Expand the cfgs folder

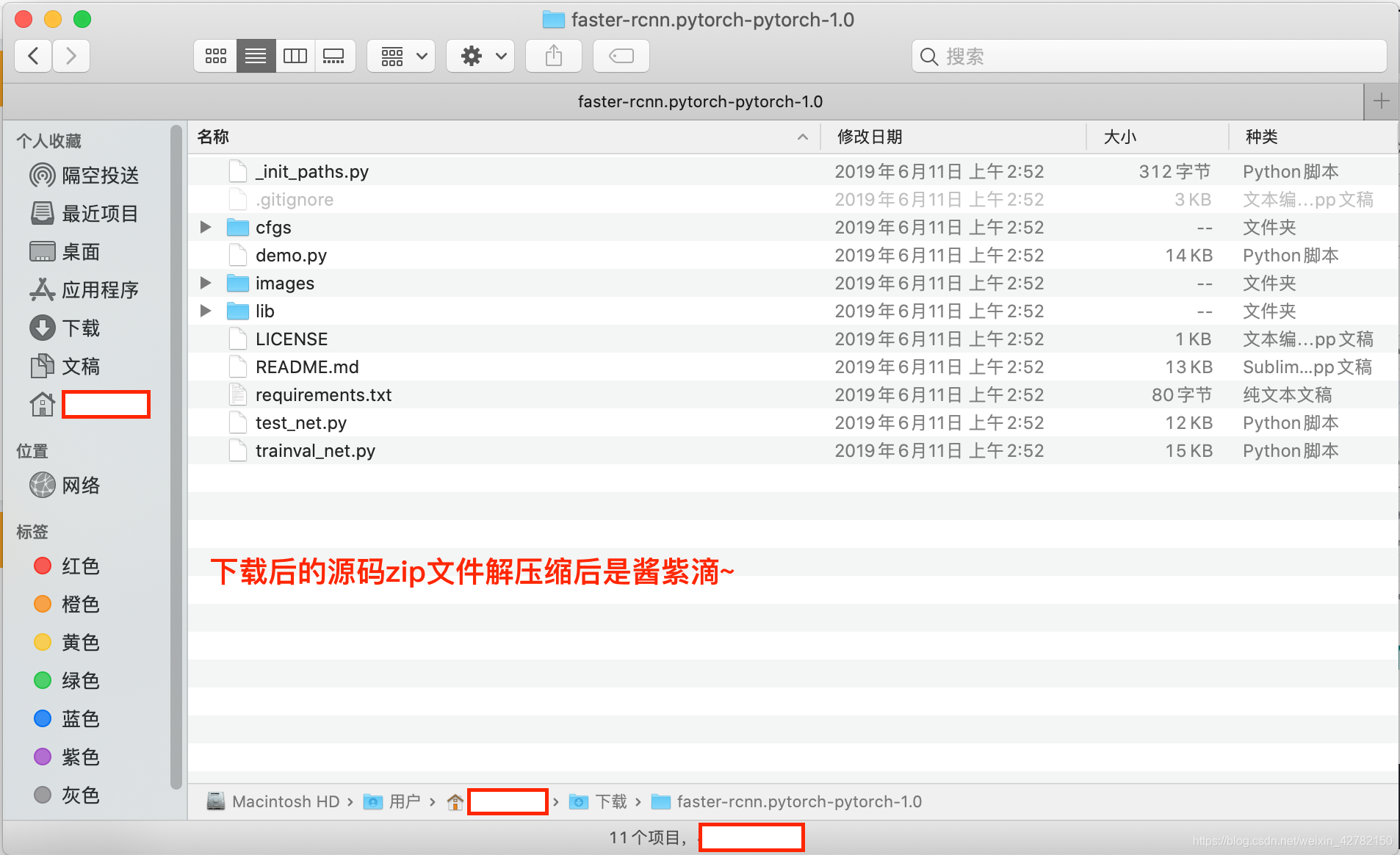pos(206,228)
